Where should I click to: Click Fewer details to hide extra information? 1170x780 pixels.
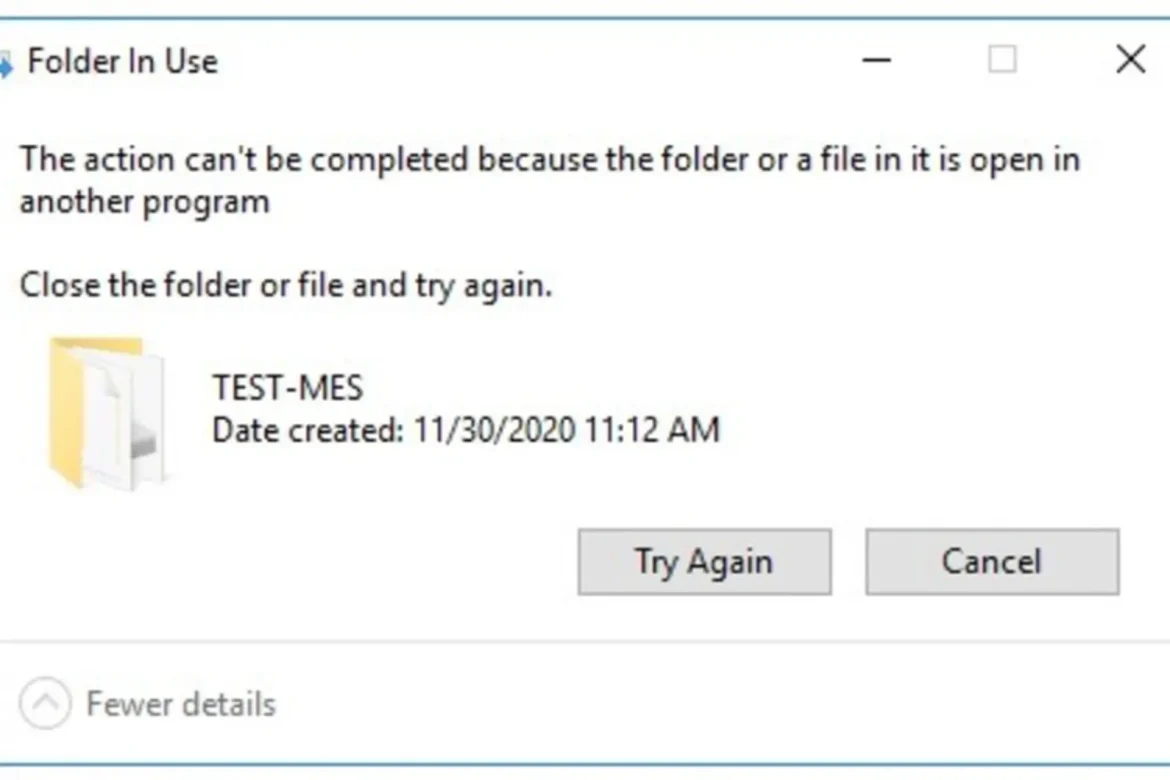pyautogui.click(x=180, y=704)
